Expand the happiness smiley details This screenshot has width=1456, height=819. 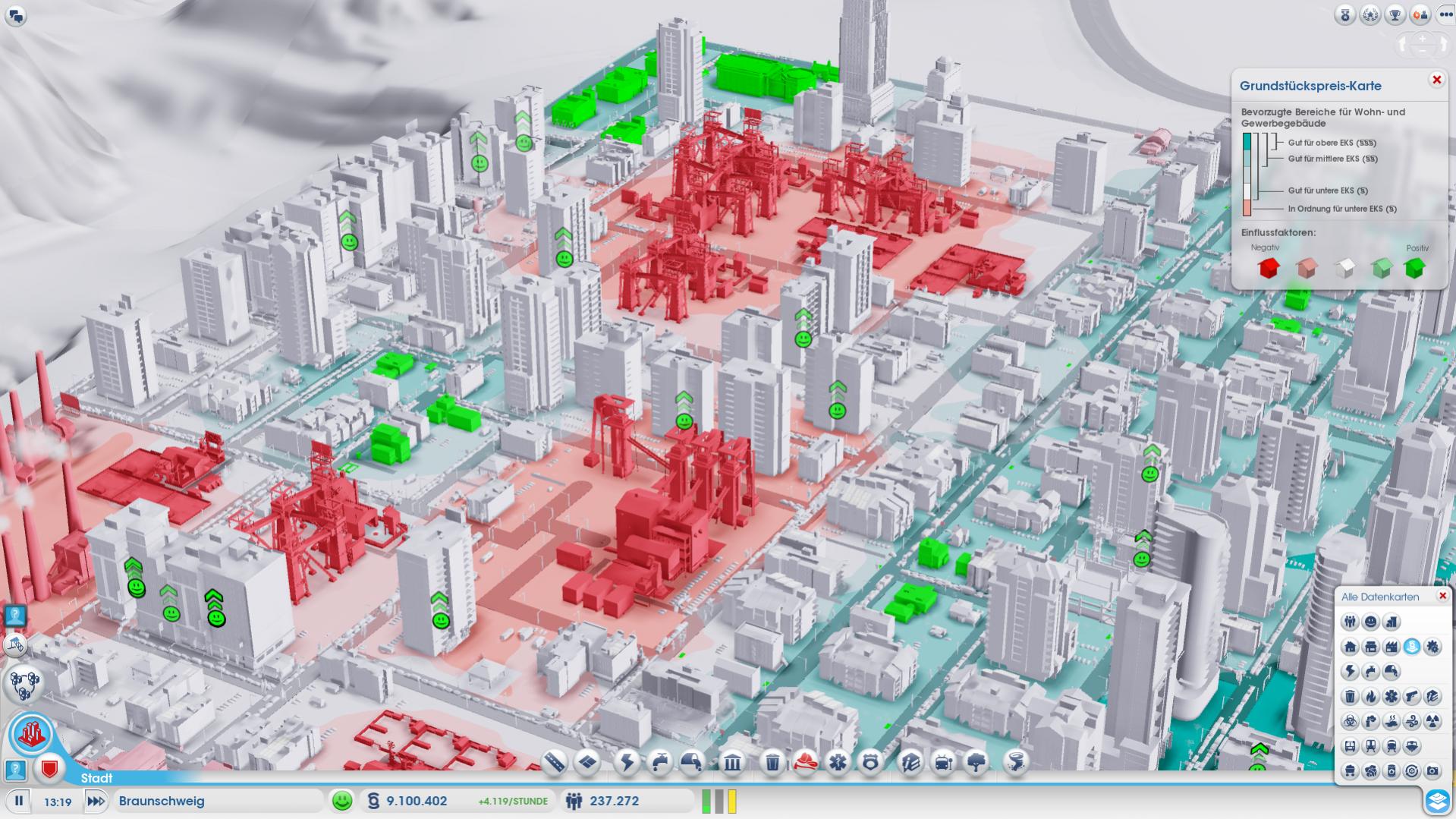[x=343, y=801]
